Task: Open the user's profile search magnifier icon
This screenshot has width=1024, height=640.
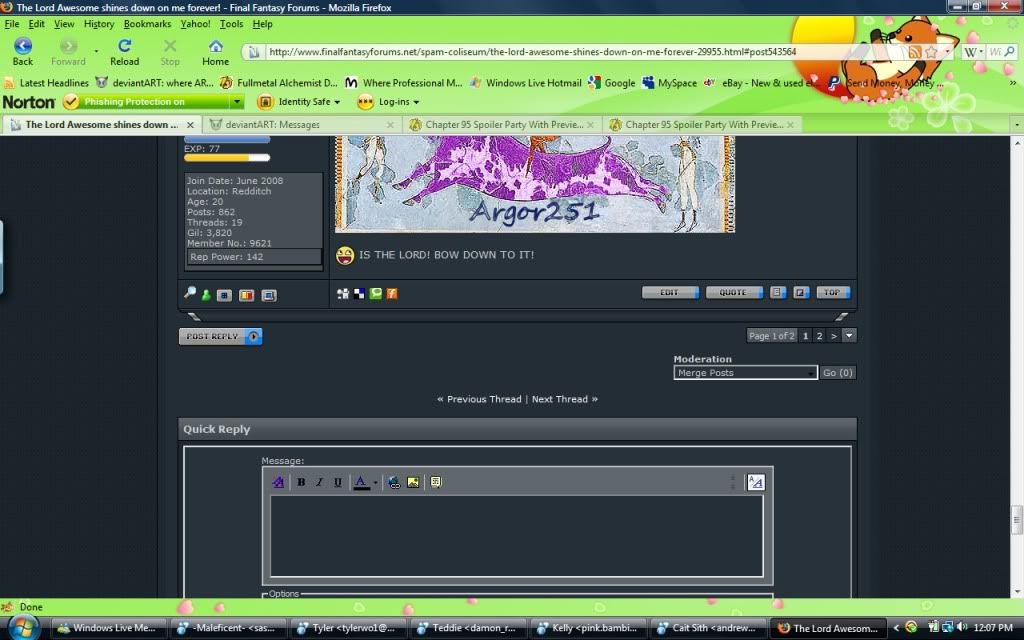Action: pos(189,294)
